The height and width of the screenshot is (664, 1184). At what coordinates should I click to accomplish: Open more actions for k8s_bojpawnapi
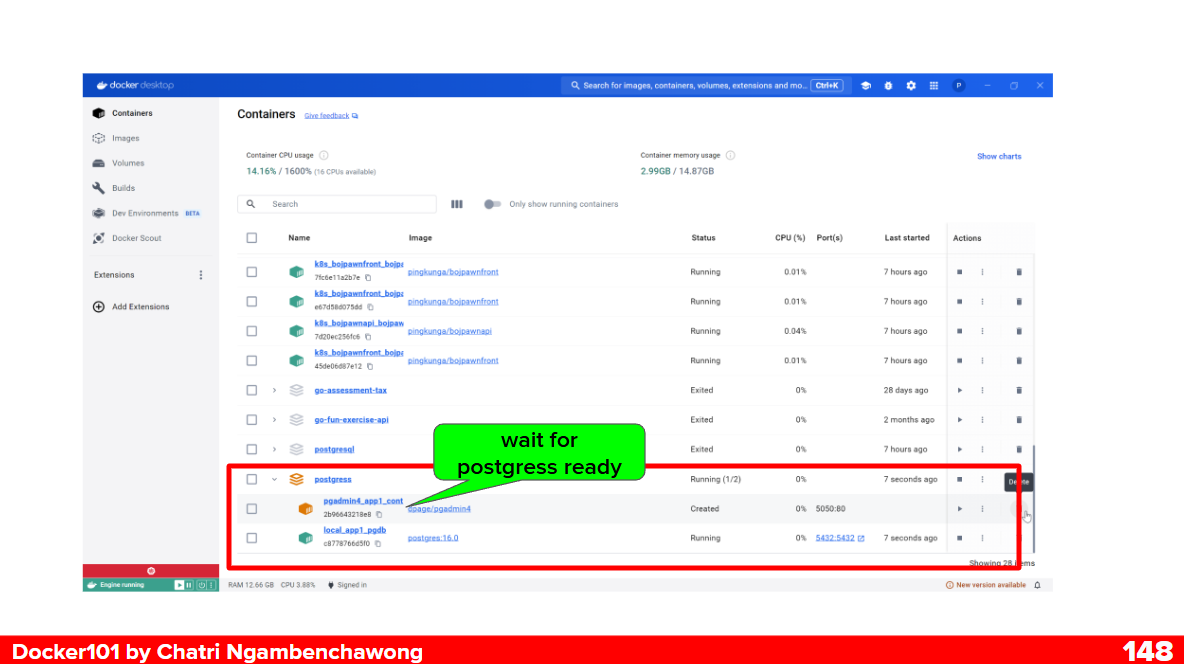pos(982,331)
